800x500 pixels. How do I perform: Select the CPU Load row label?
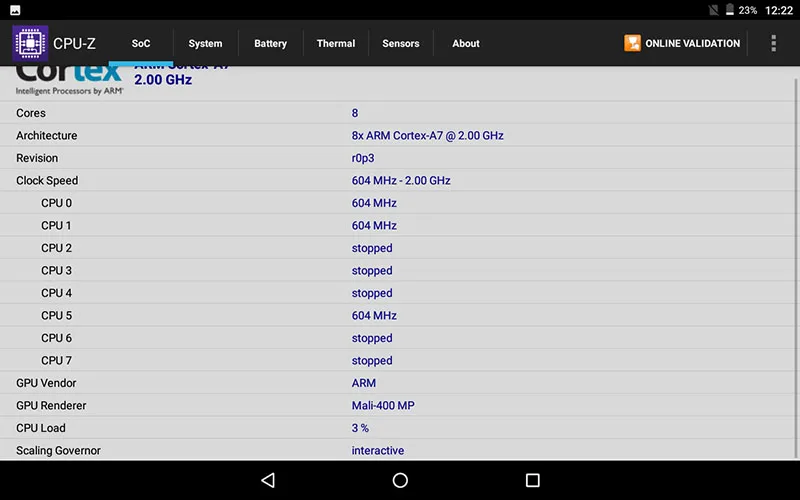point(40,428)
